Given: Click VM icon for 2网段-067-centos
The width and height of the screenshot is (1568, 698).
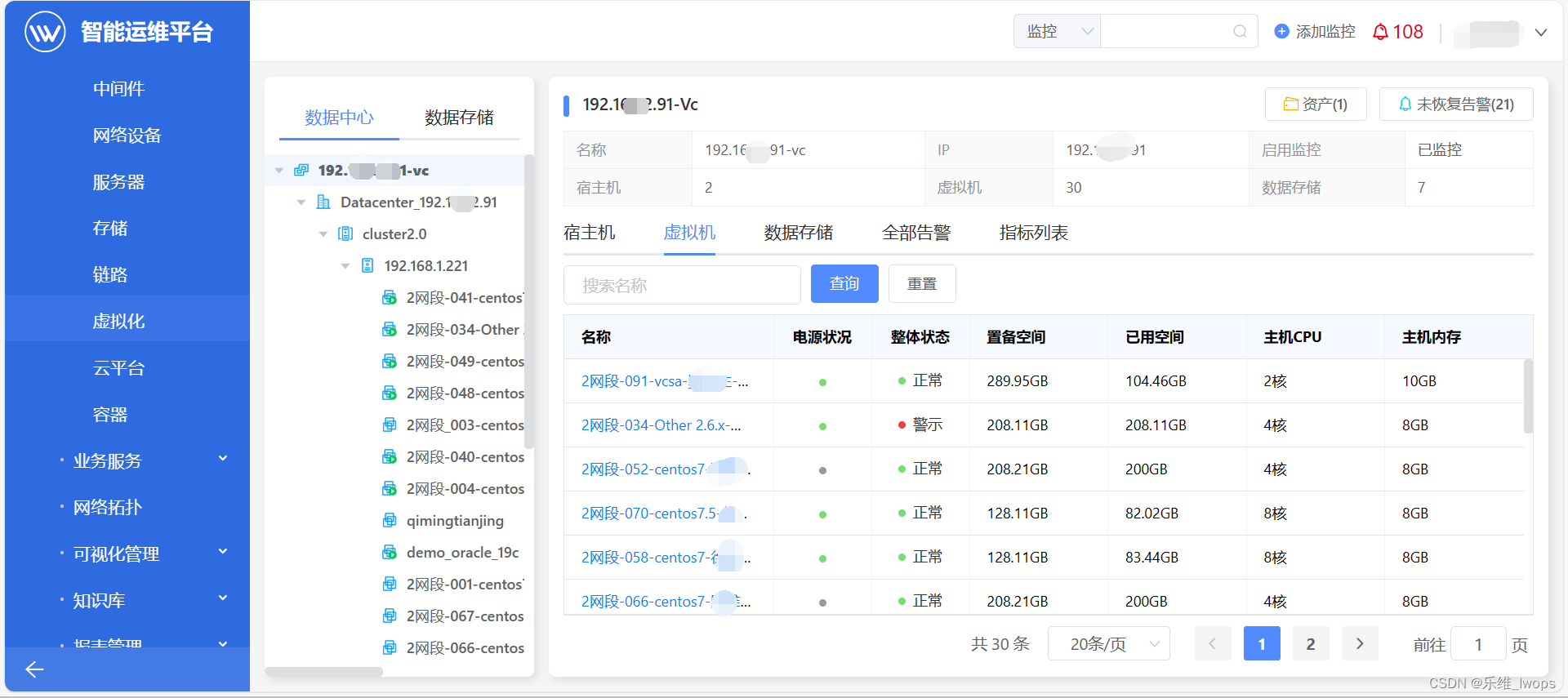Looking at the screenshot, I should coord(390,616).
